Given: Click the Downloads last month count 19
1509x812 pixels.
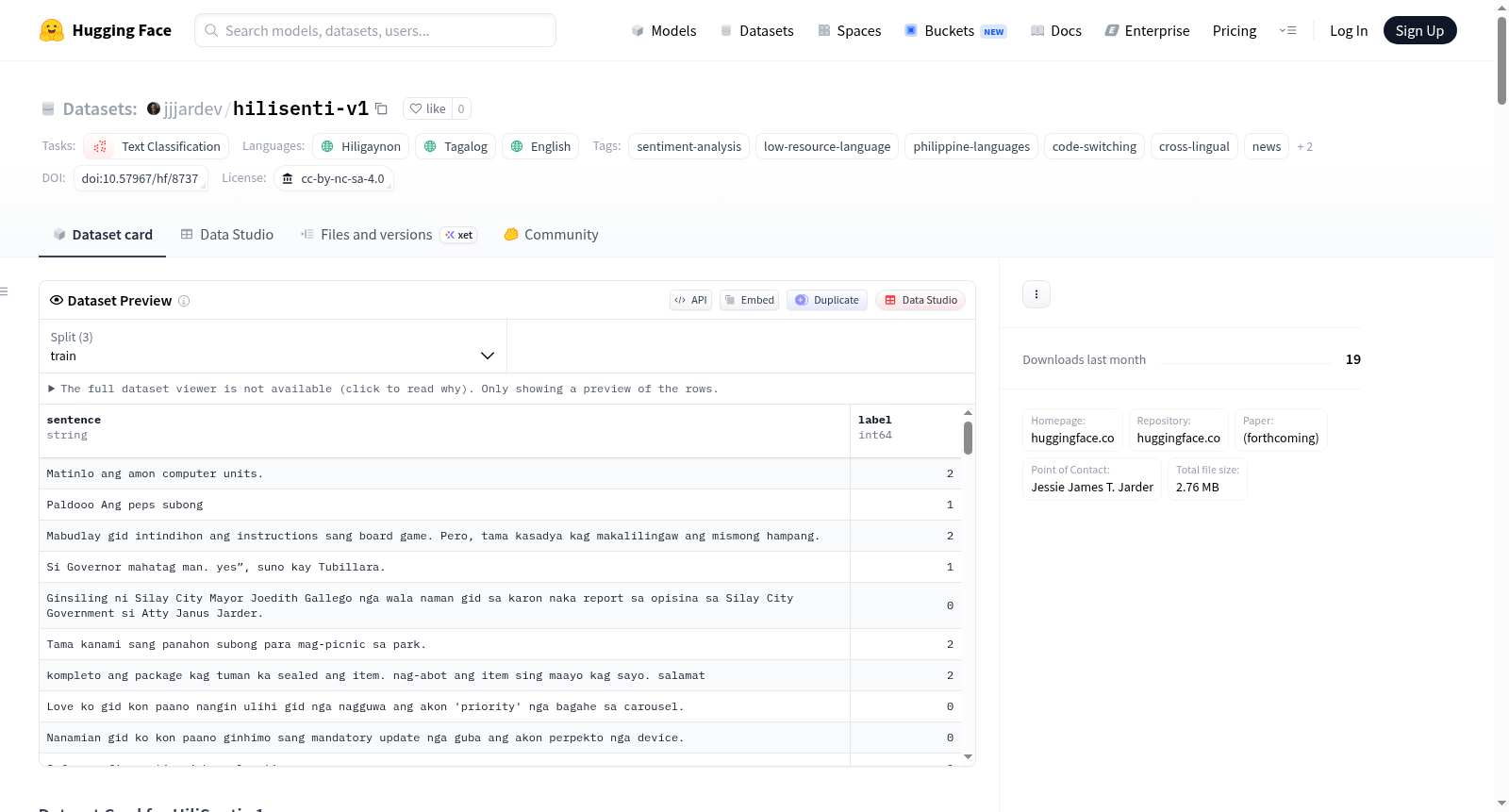Looking at the screenshot, I should pos(1353,359).
